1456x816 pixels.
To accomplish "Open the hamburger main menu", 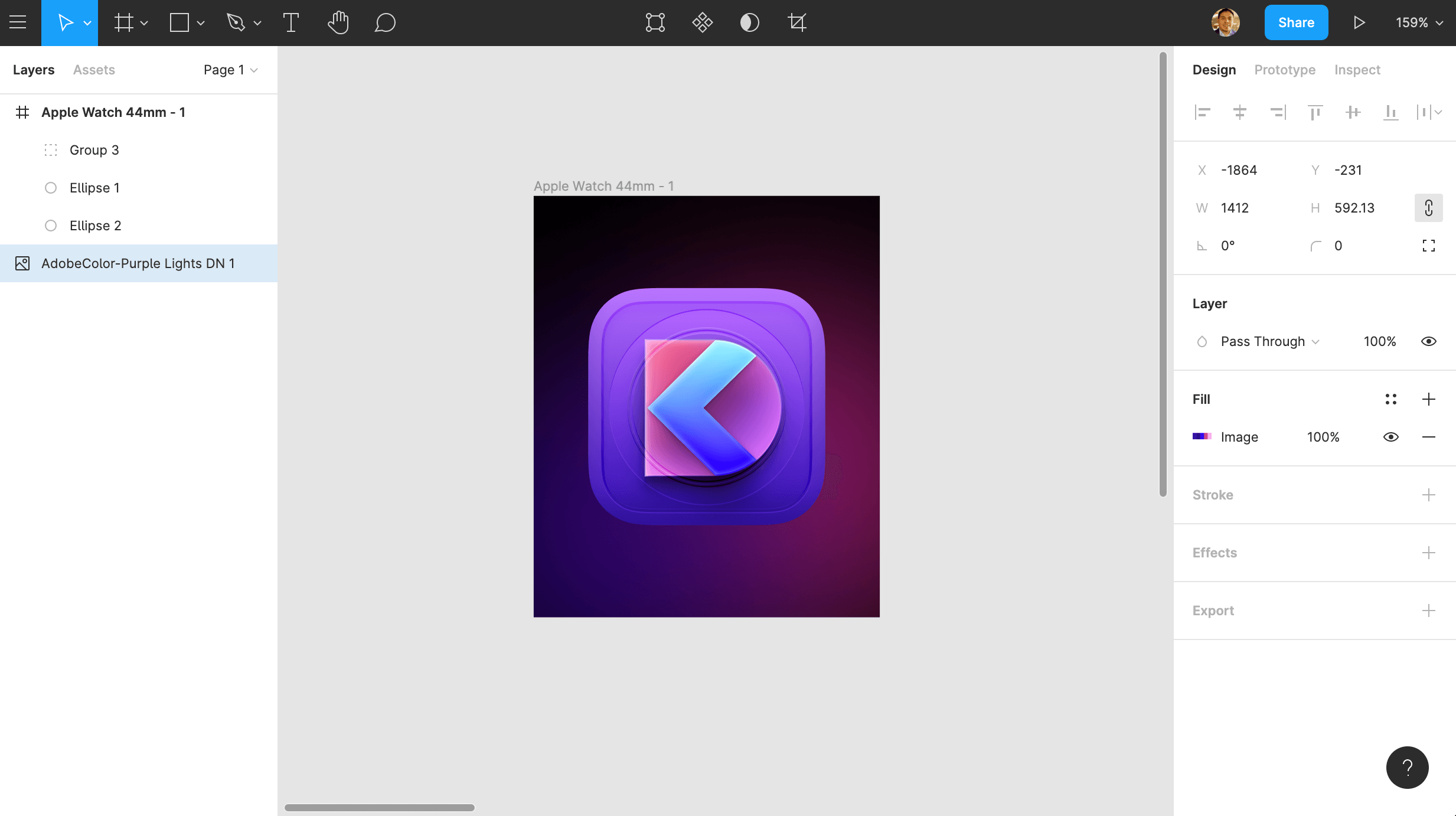I will pos(18,23).
